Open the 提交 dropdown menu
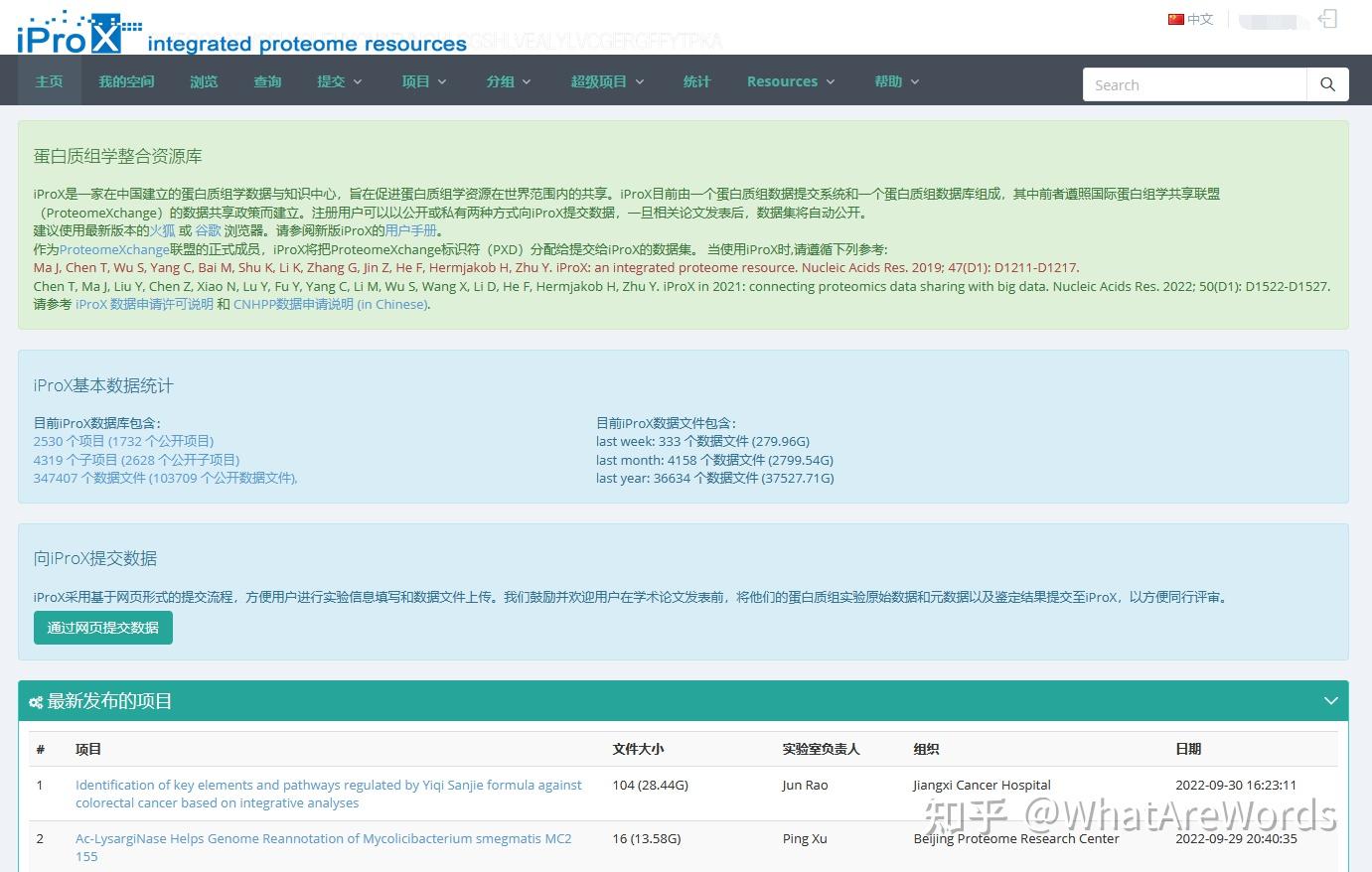 pos(340,81)
